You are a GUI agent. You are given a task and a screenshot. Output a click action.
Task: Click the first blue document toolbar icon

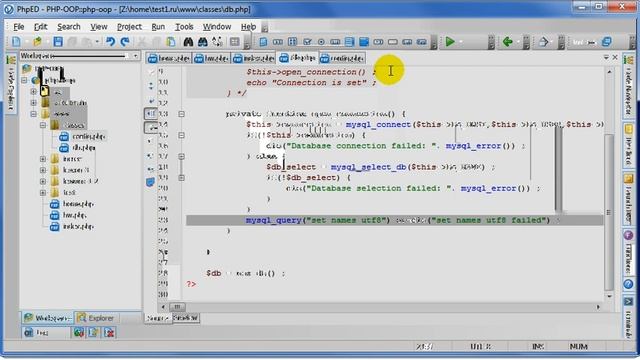[x=263, y=42]
